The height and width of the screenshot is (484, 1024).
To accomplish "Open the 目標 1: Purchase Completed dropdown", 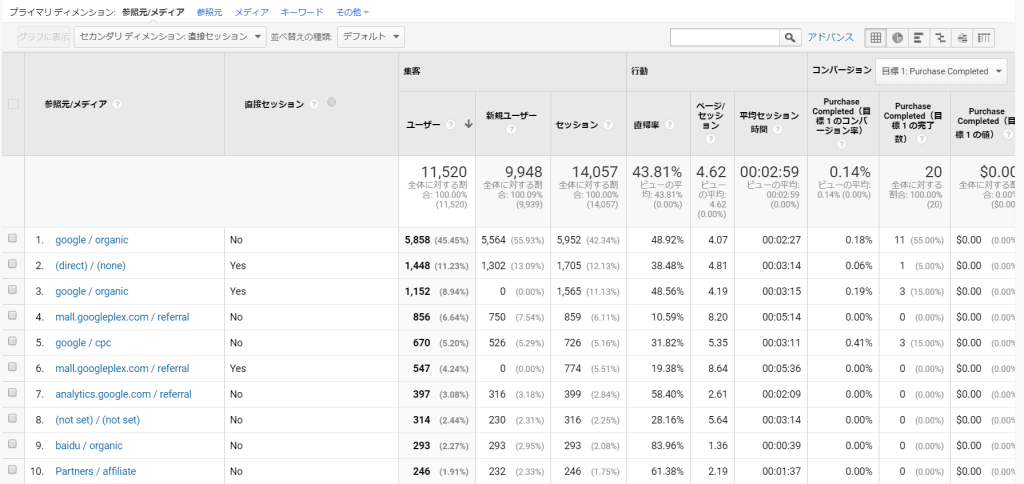I will click(x=941, y=71).
